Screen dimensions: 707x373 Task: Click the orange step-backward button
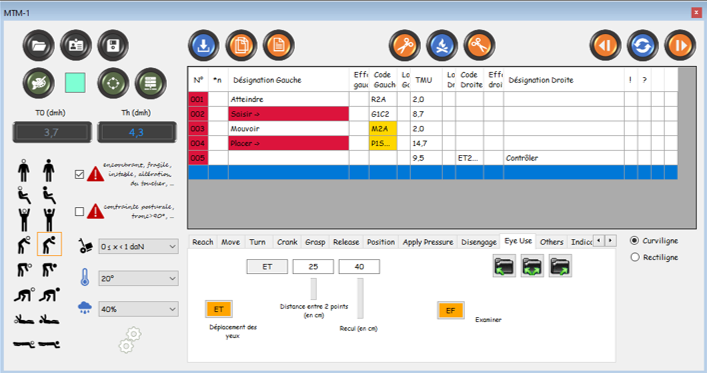pyautogui.click(x=605, y=46)
